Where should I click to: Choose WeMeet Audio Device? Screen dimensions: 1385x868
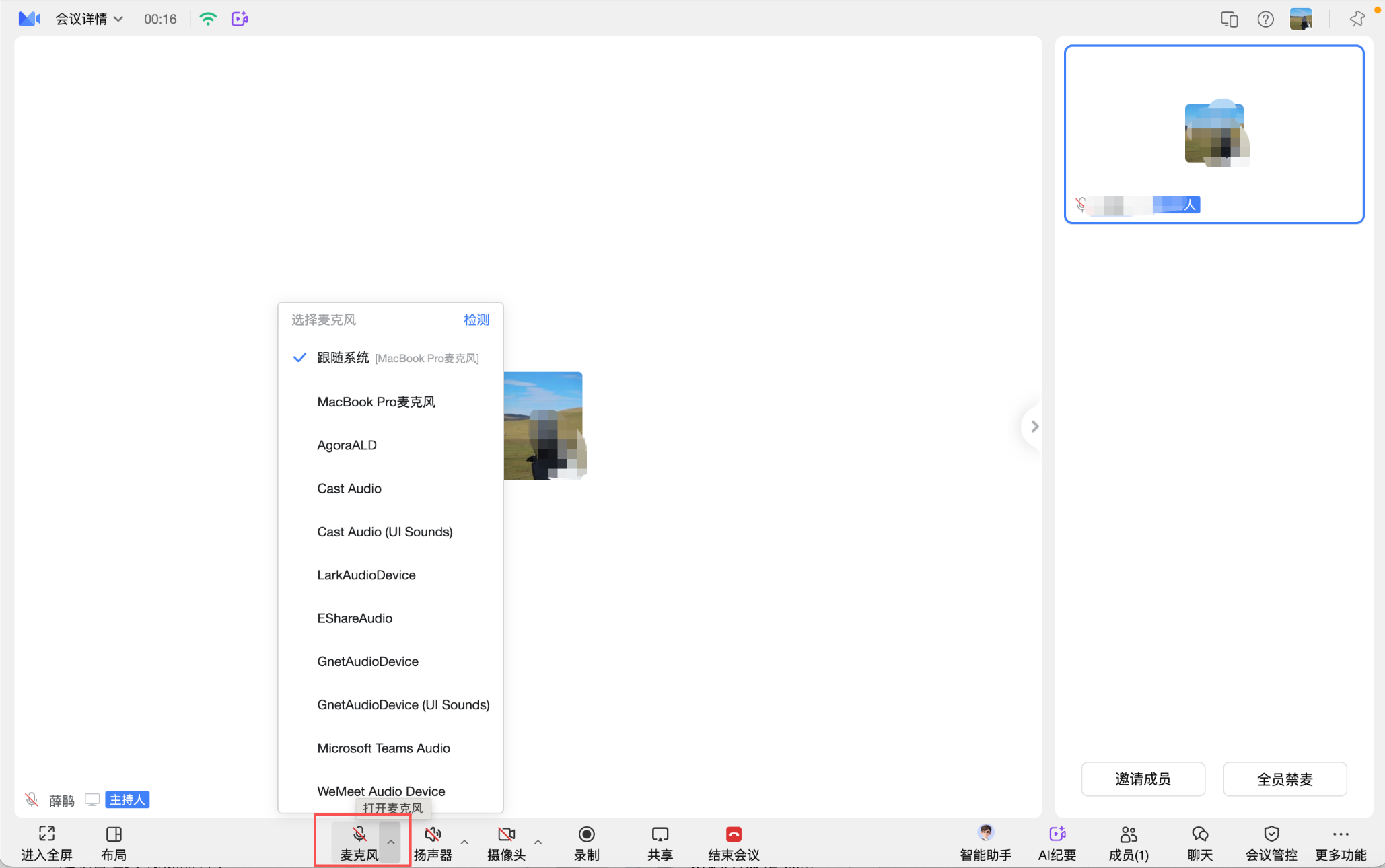point(390,791)
